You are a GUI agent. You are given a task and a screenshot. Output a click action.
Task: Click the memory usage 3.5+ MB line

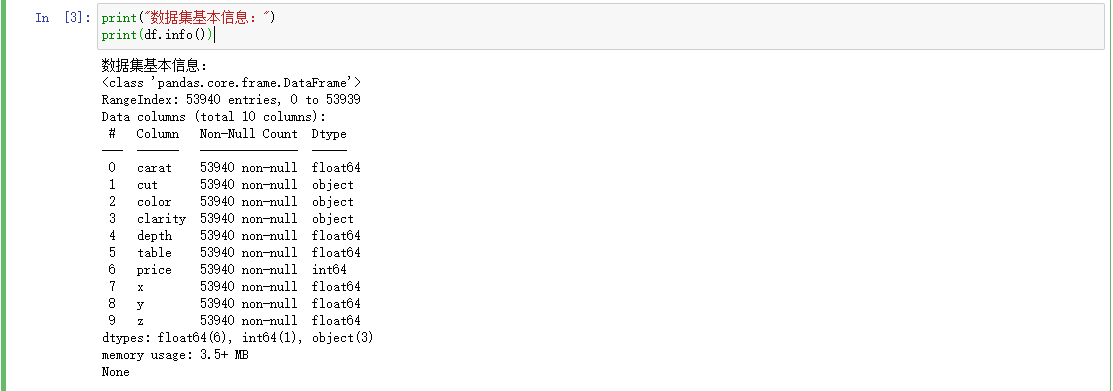[x=175, y=355]
